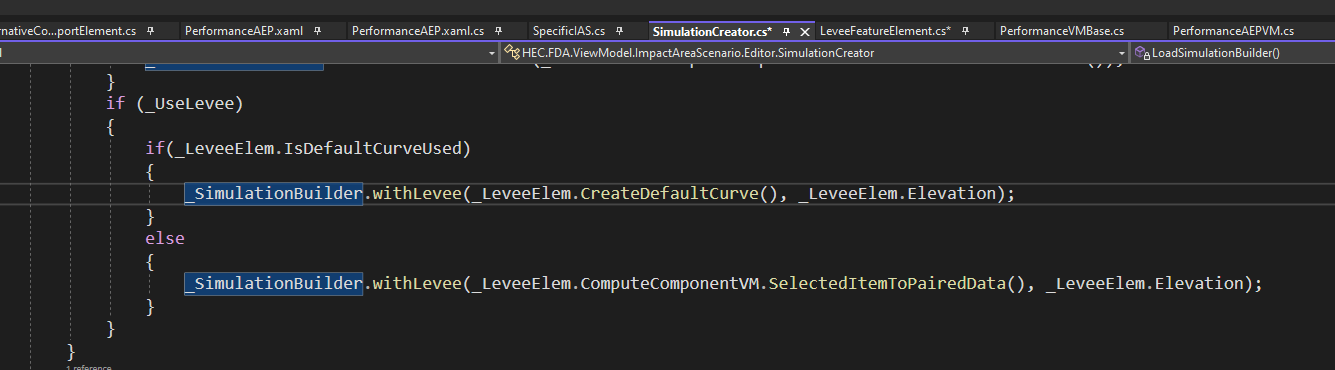Select the SimulationCreator.cs* tab
Screen dimensions: 1335x370
coord(712,32)
